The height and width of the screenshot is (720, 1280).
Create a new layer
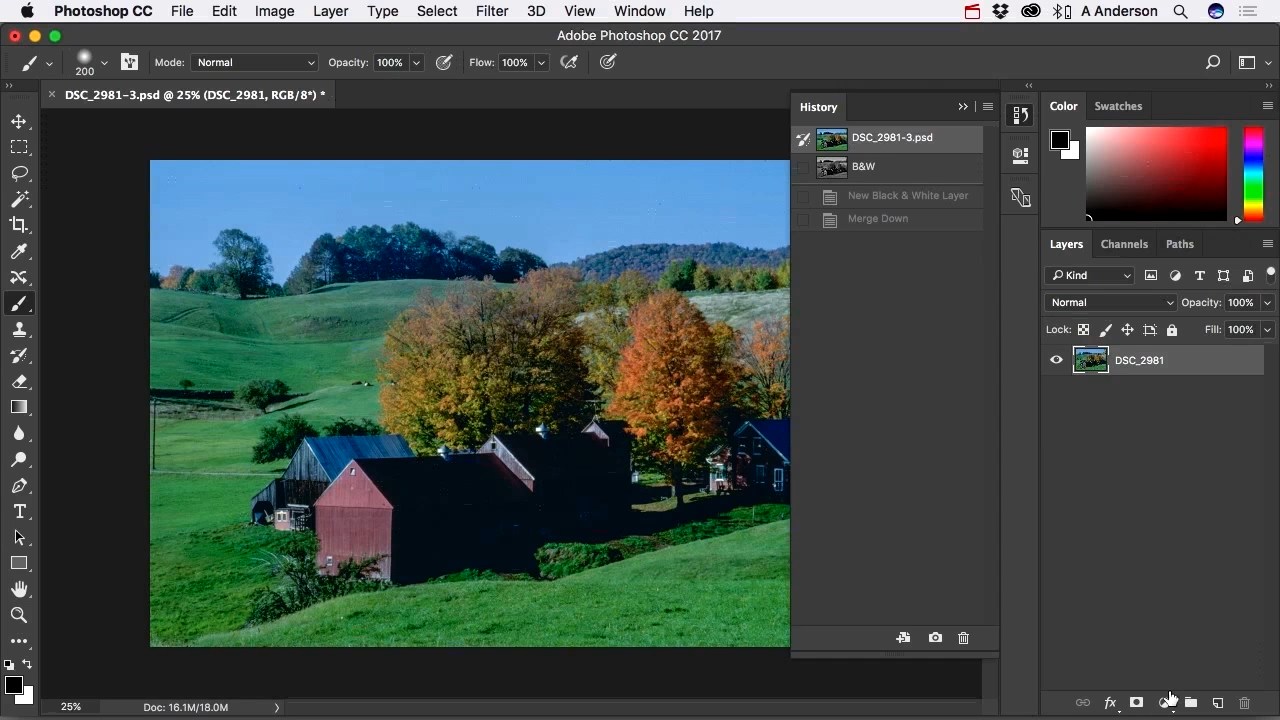[1218, 703]
